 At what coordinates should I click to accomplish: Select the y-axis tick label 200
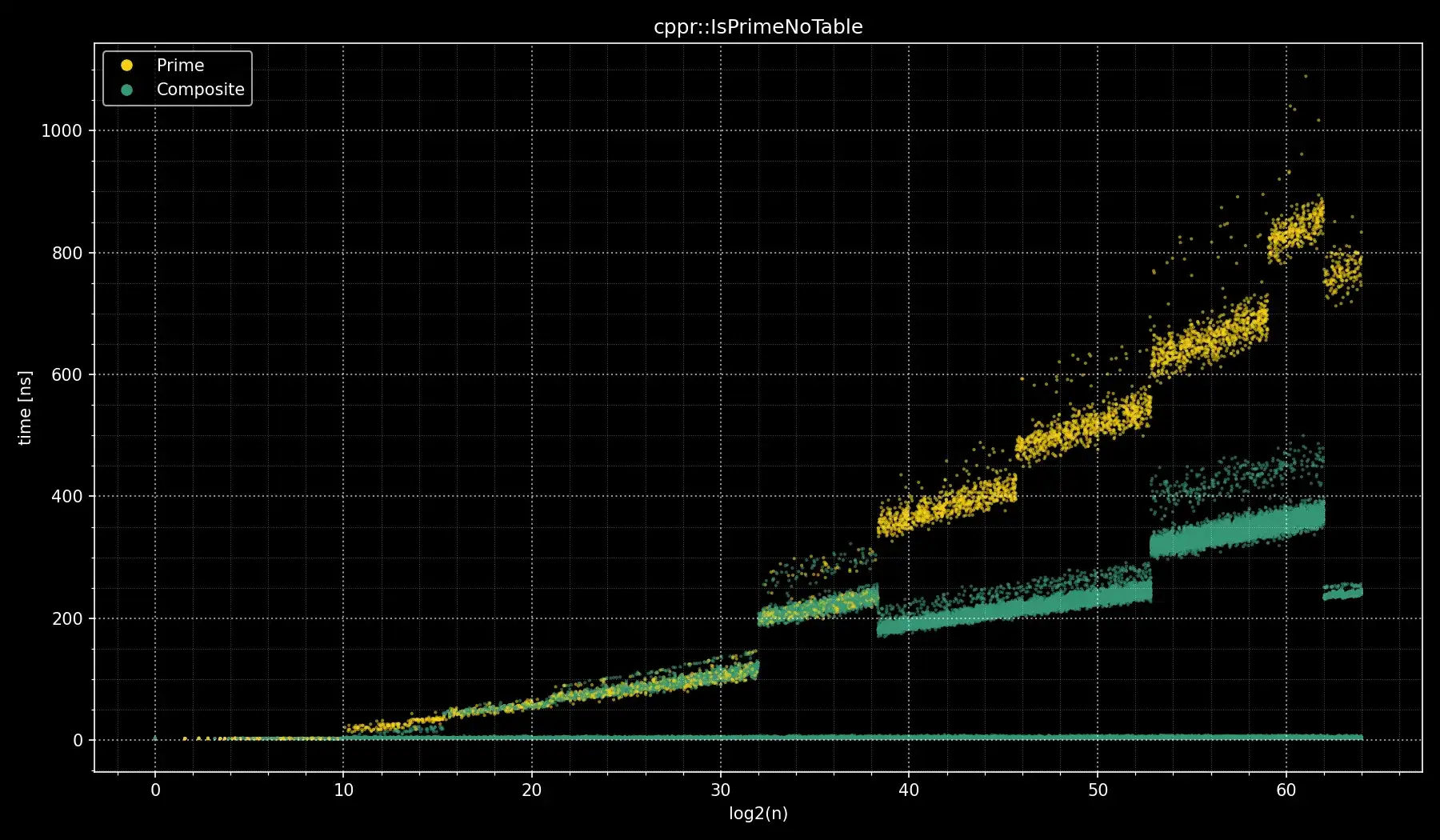pyautogui.click(x=67, y=618)
